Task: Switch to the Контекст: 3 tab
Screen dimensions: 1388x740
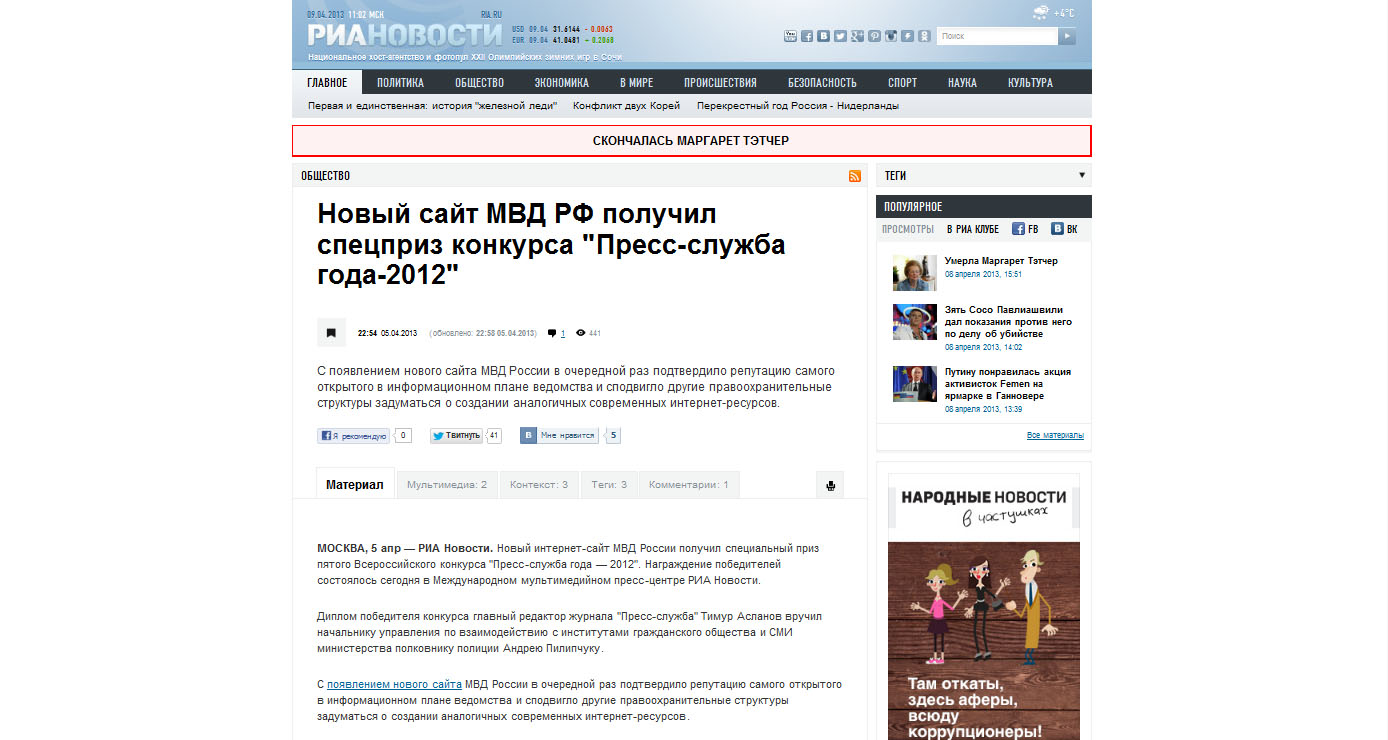Action: click(539, 485)
